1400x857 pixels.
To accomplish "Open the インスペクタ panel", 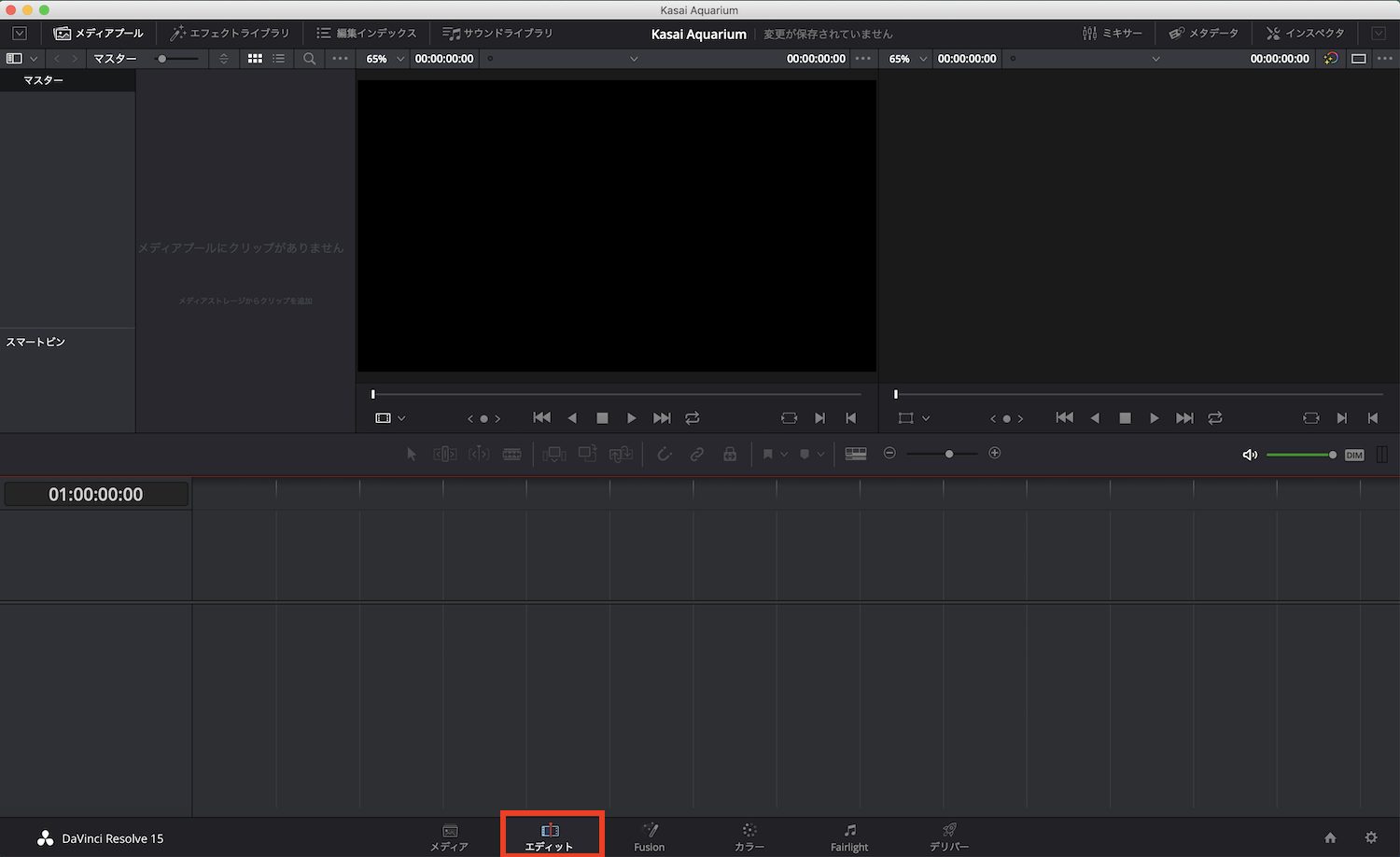I will (1305, 33).
